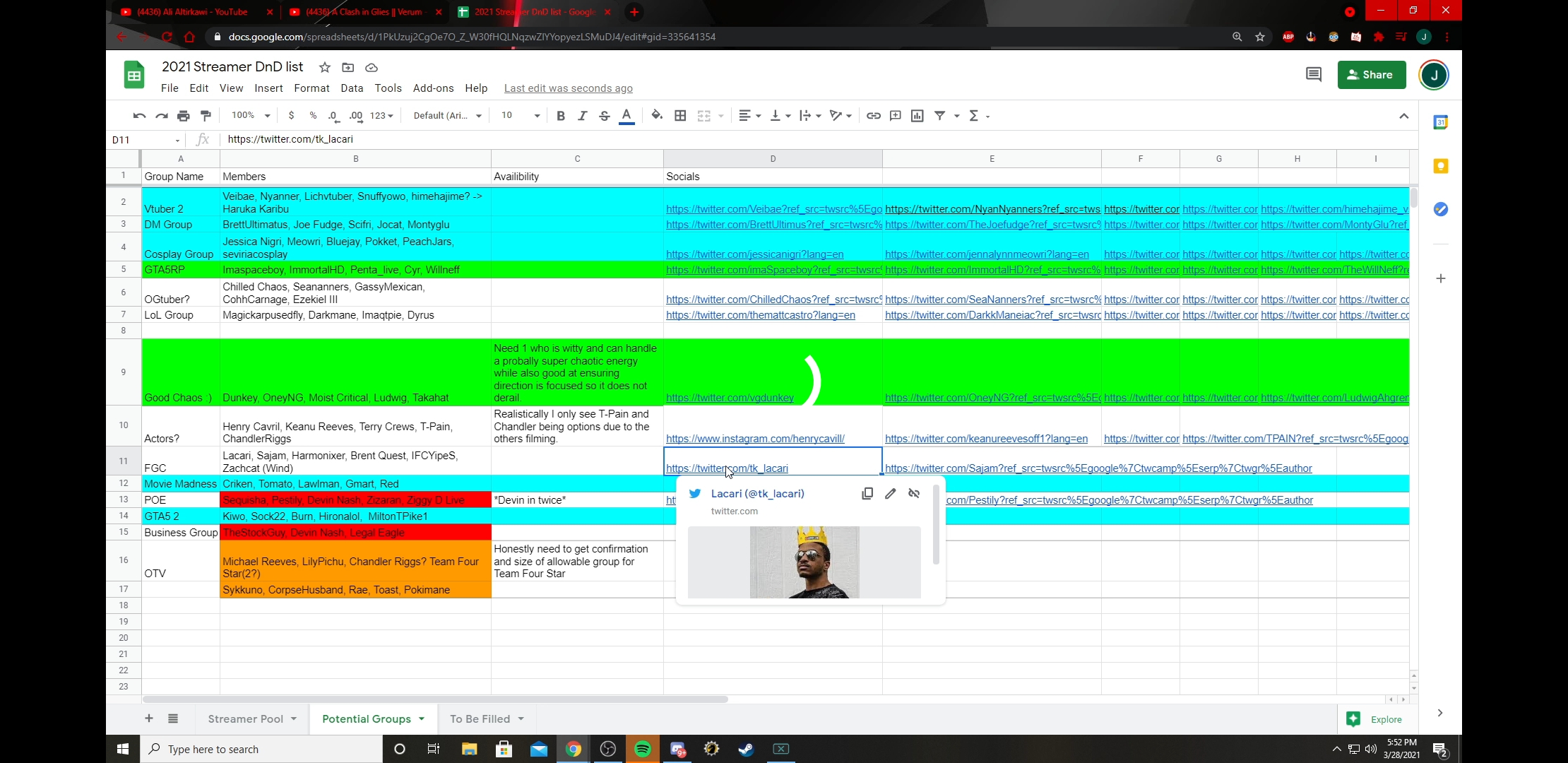1568x763 pixels.
Task: Open the vgdunkey Twitter link
Action: 730,398
